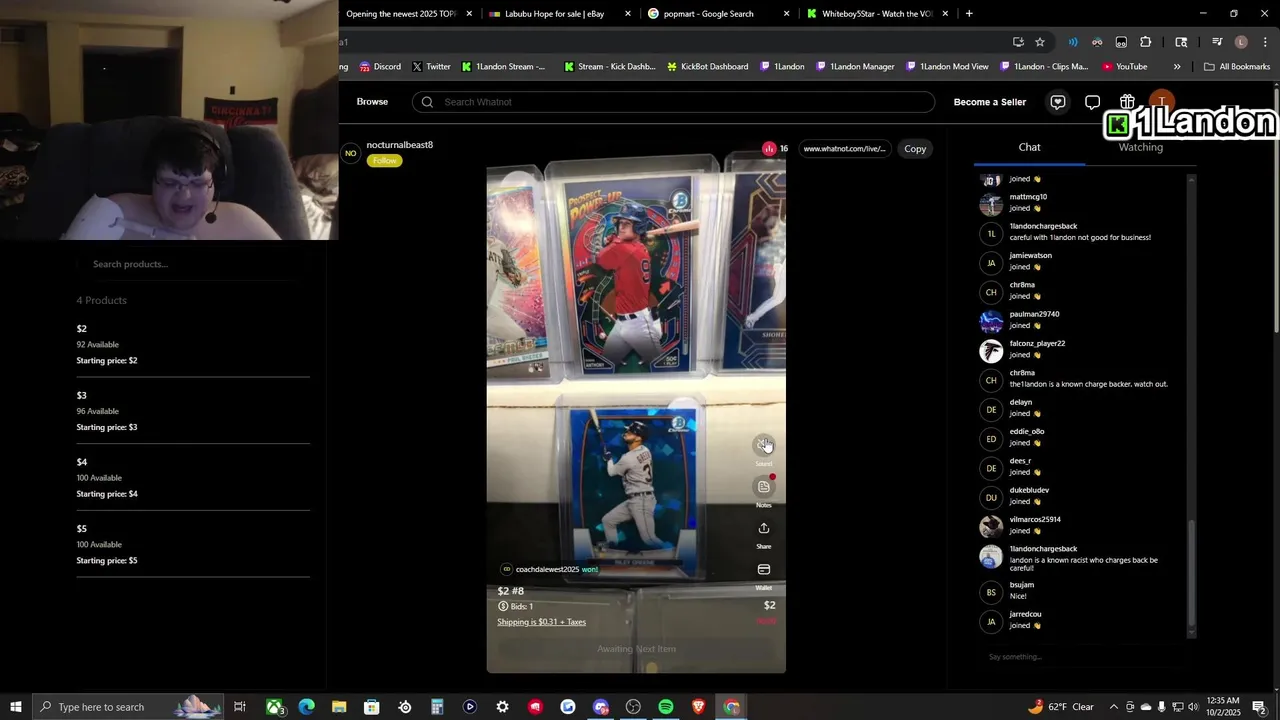Mute stream with the Sound icon
1280x720 pixels.
[x=764, y=445]
